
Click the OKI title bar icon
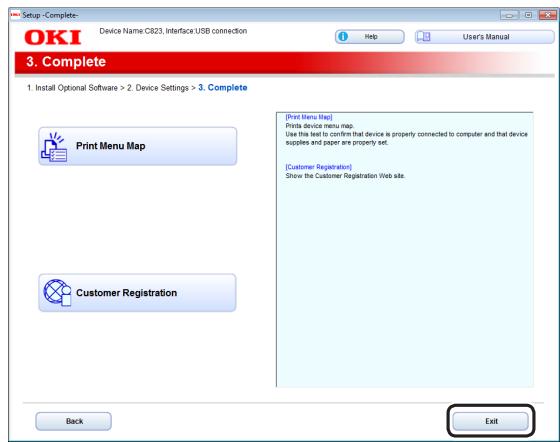click(15, 15)
